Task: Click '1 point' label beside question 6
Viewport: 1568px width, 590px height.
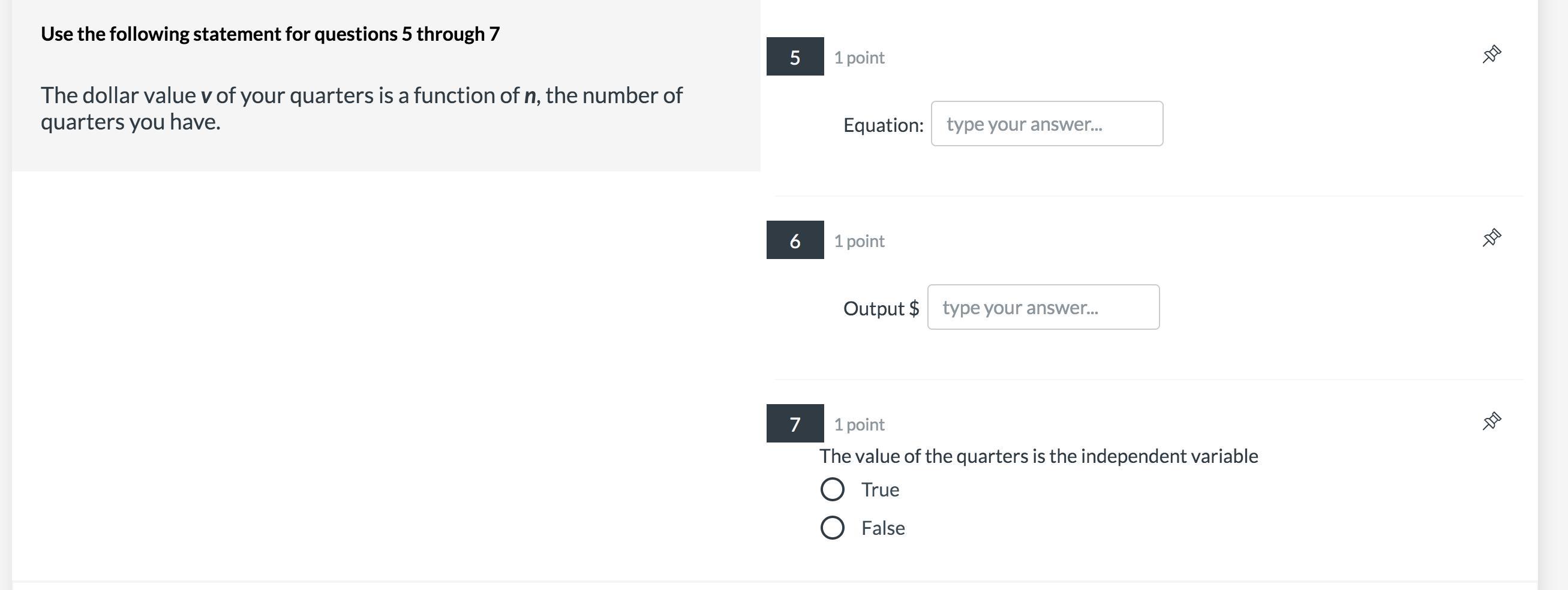Action: tap(859, 242)
